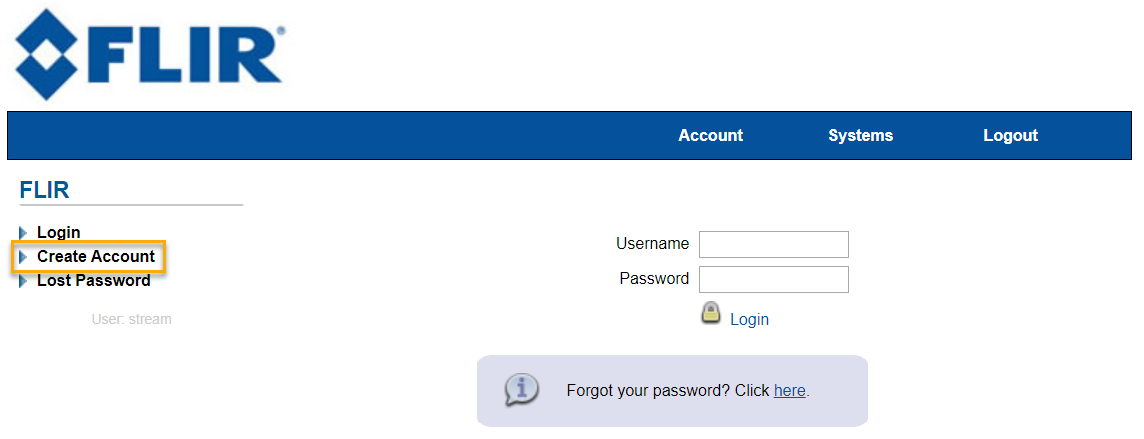Follow the "here" forgot password link

coord(789,391)
